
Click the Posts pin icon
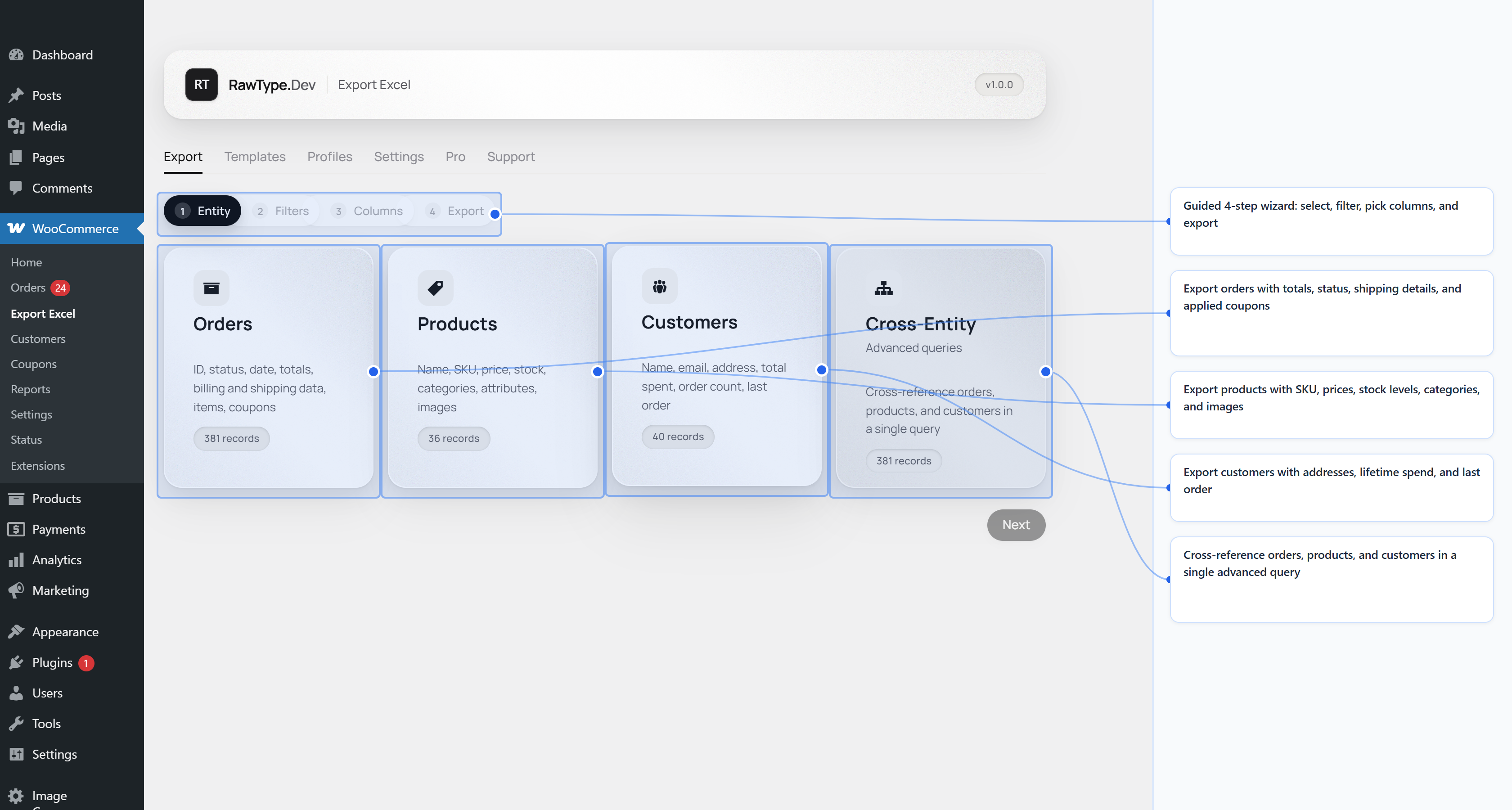click(x=17, y=95)
